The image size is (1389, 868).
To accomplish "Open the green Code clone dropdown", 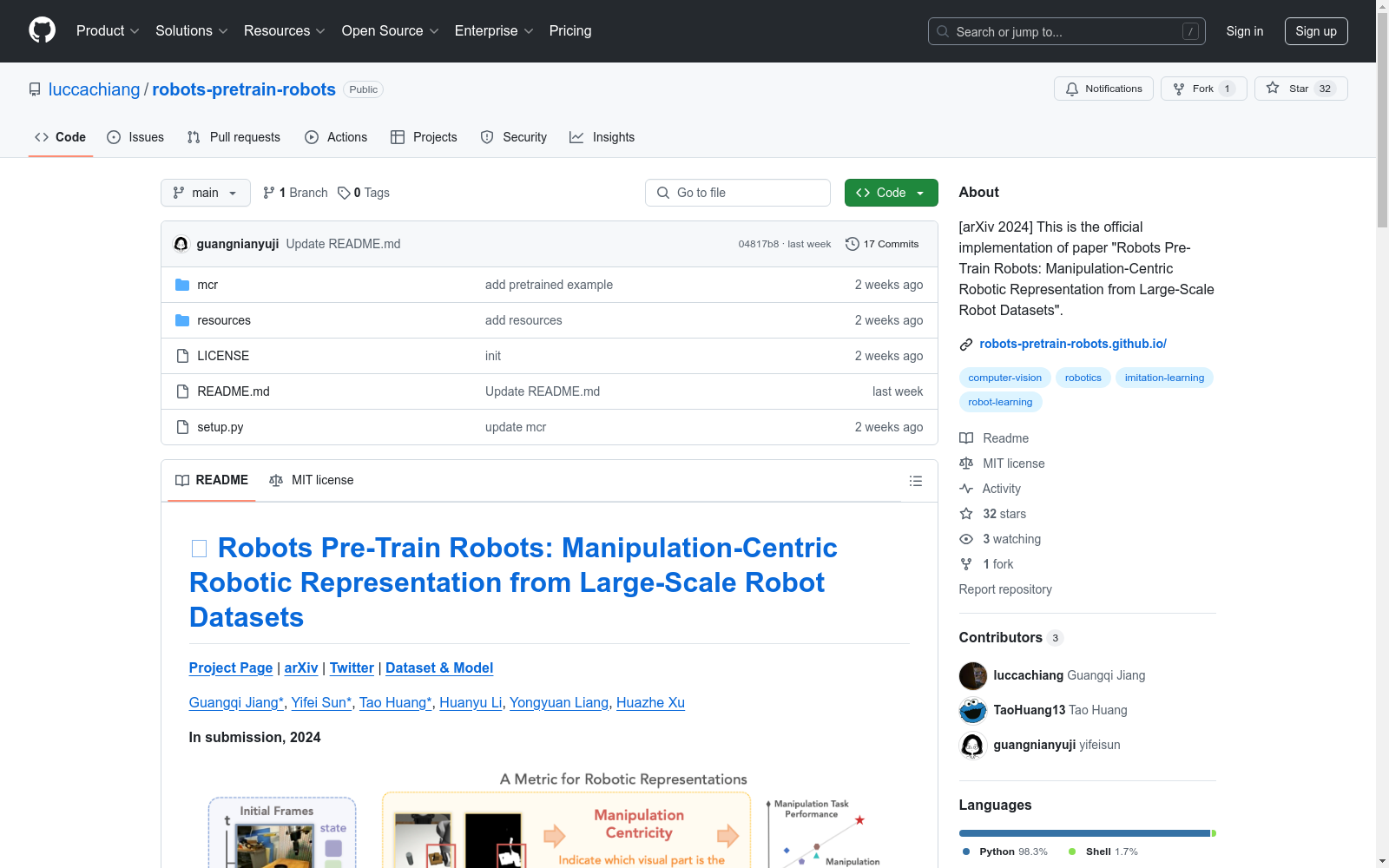I will click(x=891, y=193).
